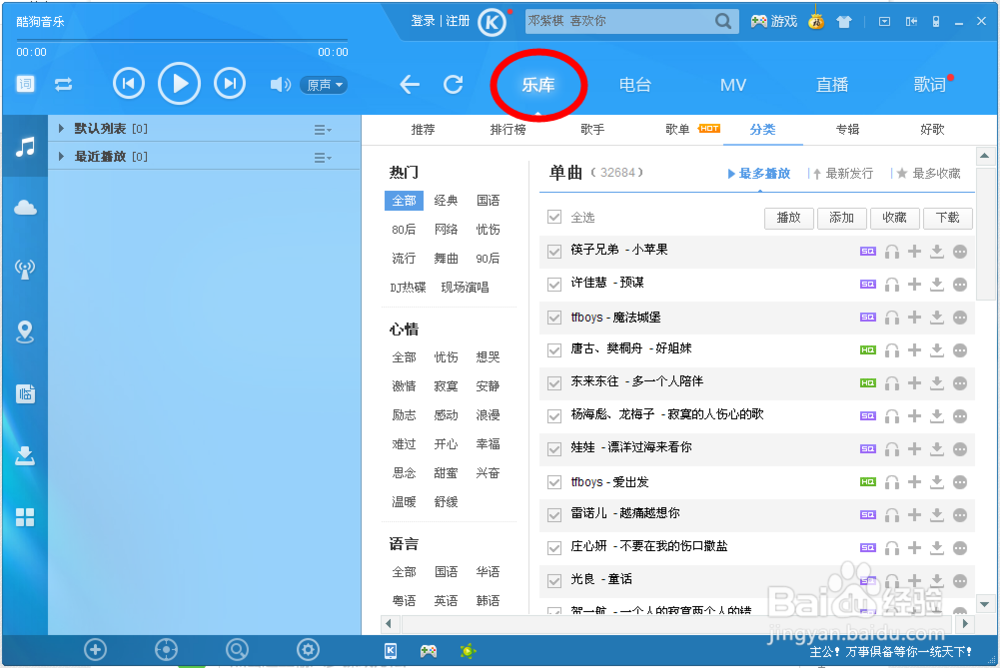The height and width of the screenshot is (668, 1000).
Task: Open the 排行榜 sub-tab
Action: pos(508,130)
